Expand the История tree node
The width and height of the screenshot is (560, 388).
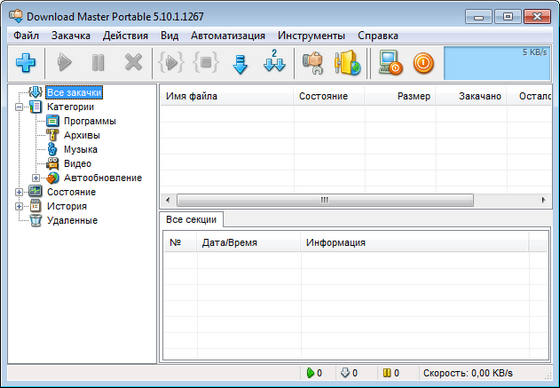pos(19,206)
